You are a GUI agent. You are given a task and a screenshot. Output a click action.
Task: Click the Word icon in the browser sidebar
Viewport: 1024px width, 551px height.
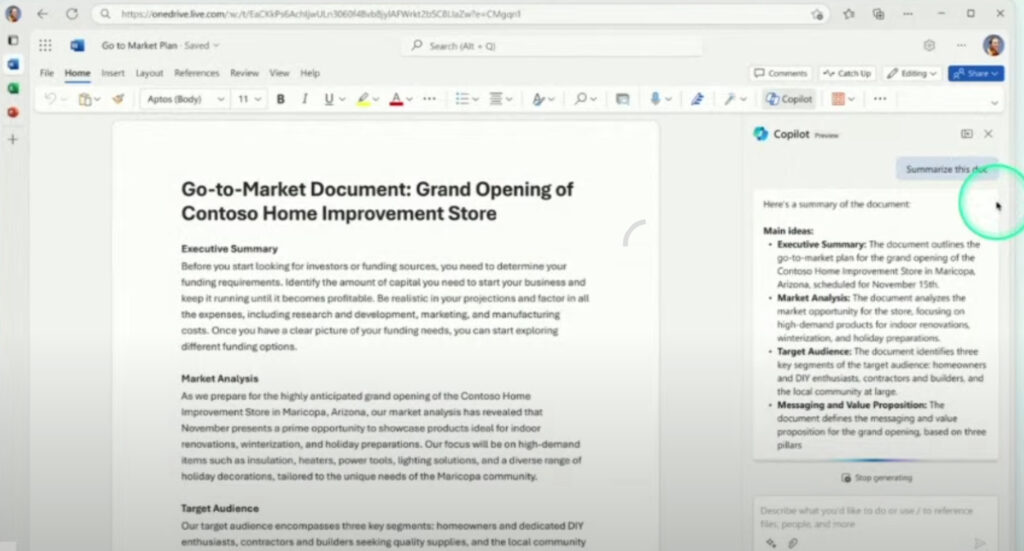(x=13, y=64)
